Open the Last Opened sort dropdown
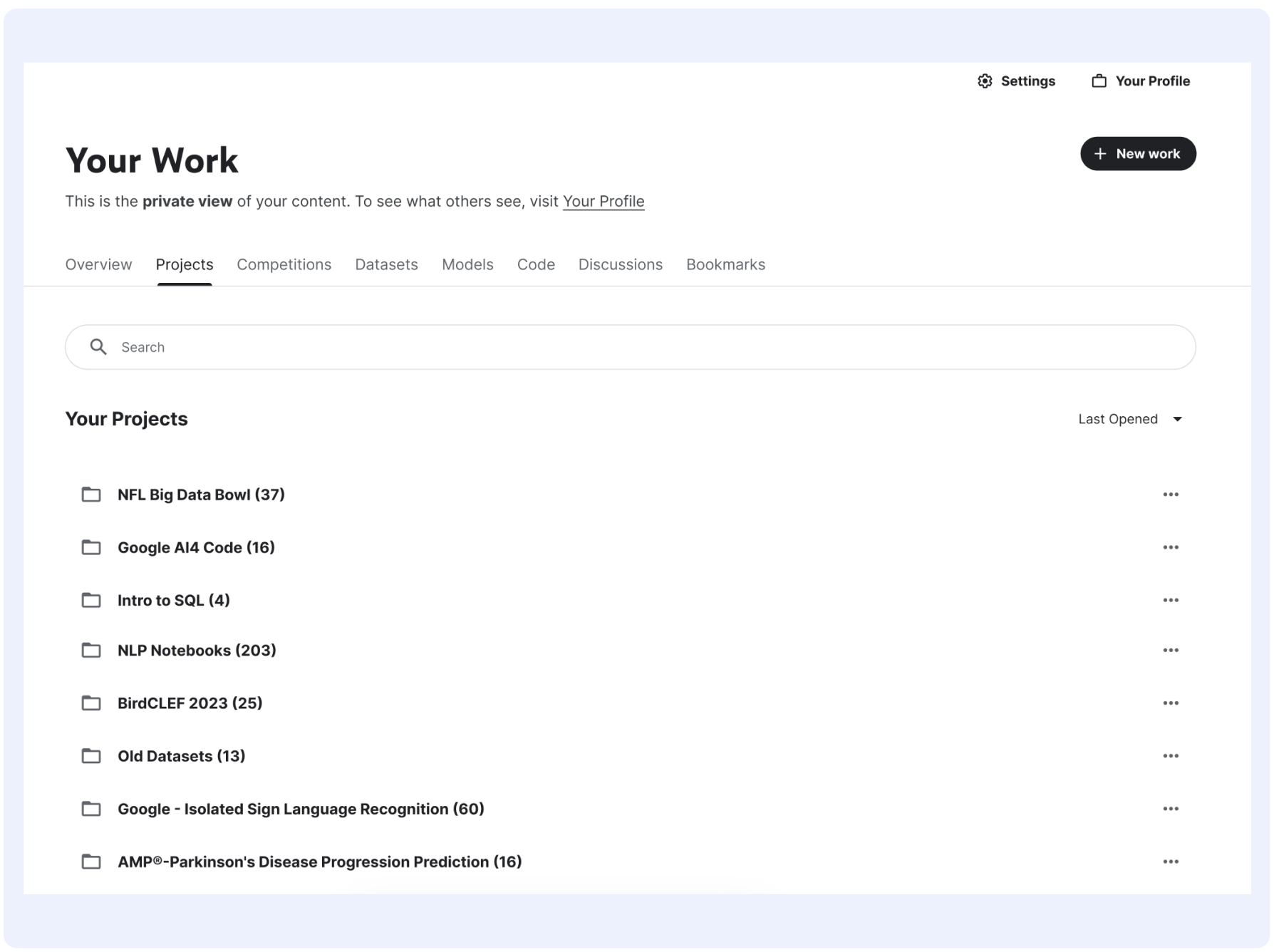This screenshot has height=952, width=1274. click(1131, 419)
